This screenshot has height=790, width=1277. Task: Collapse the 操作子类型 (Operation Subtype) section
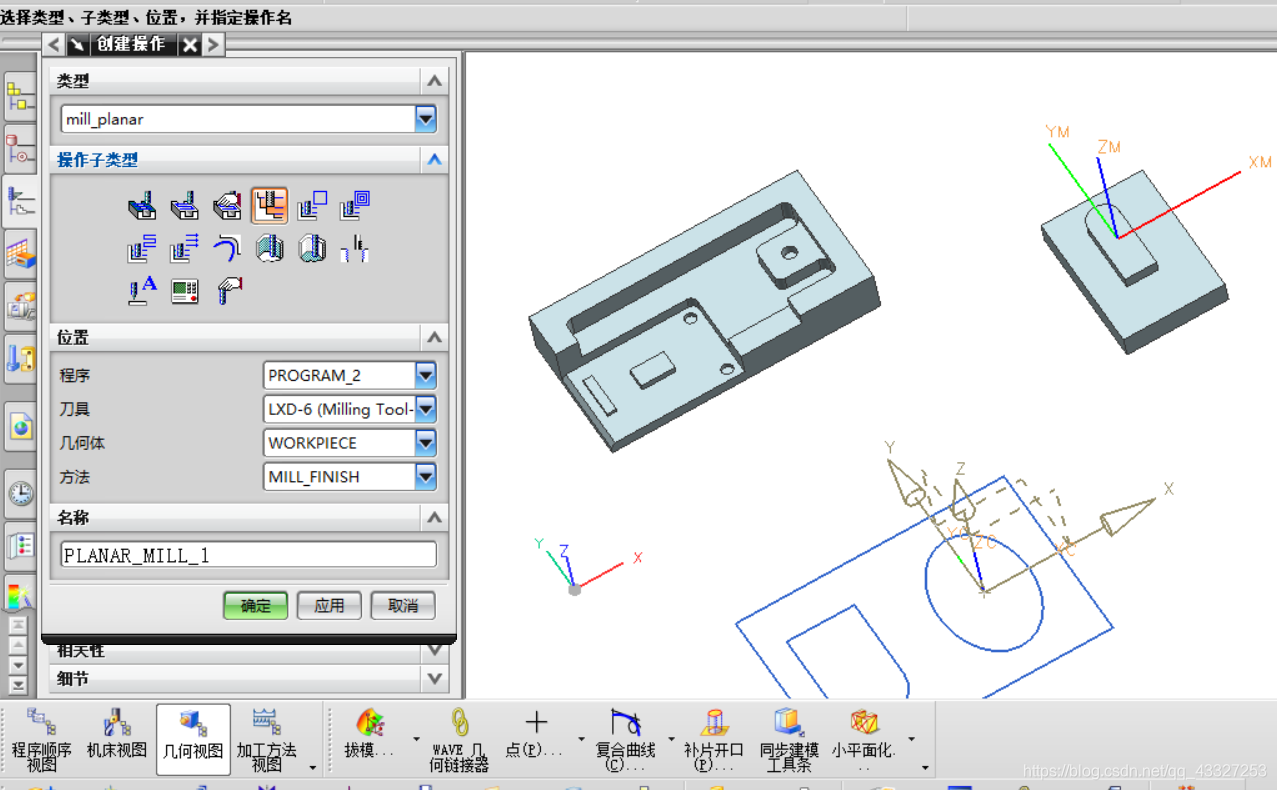pos(434,159)
